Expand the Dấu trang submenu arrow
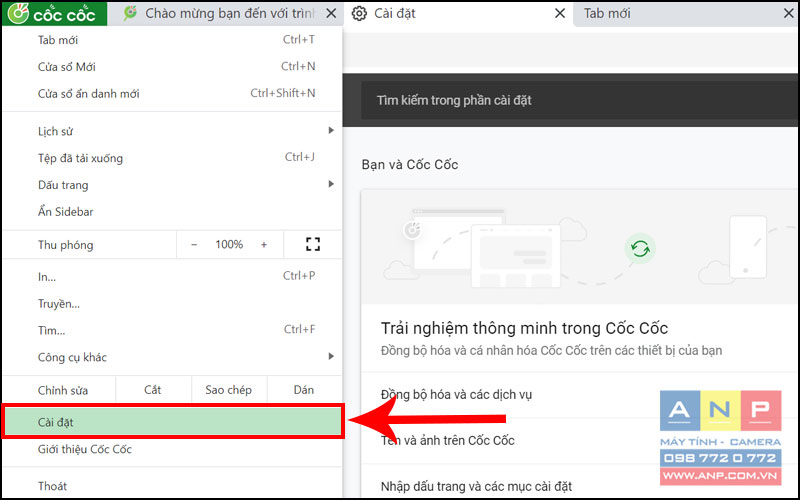Screen dimensions: 800x500 (x=331, y=184)
